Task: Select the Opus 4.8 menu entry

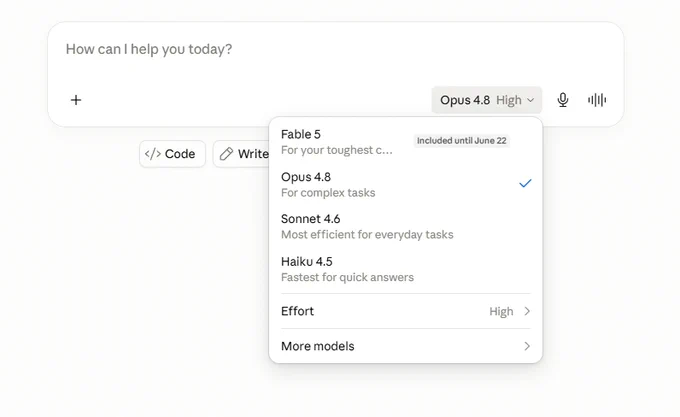Action: (x=405, y=184)
